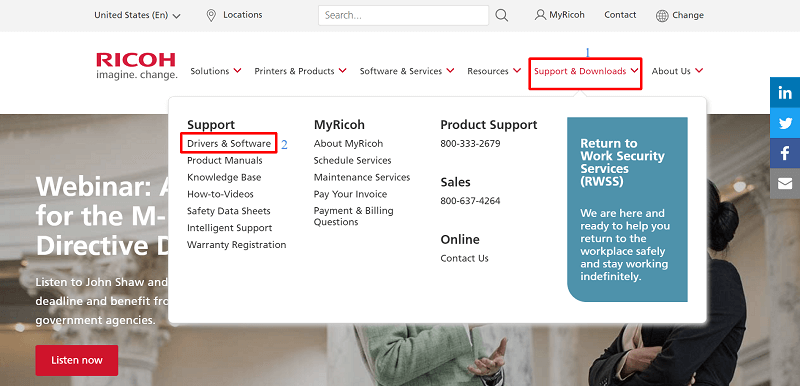Share via LinkedIn icon
The height and width of the screenshot is (386, 800).
click(x=785, y=92)
